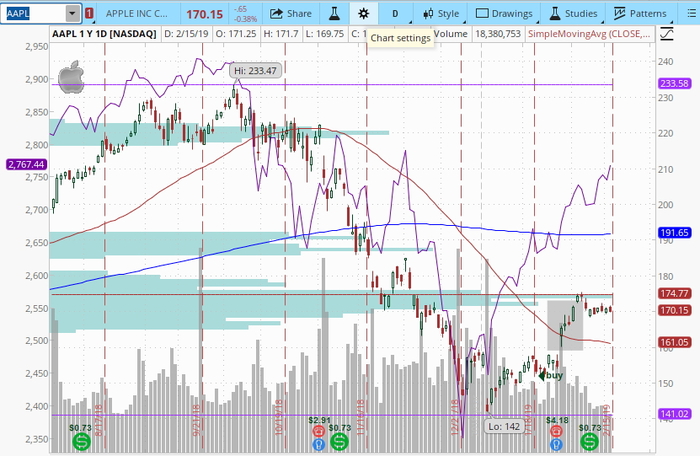This screenshot has width=700, height=456.
Task: Click the AAPL 1 Y 1D [NASDAQ] chart title
Action: [x=104, y=33]
